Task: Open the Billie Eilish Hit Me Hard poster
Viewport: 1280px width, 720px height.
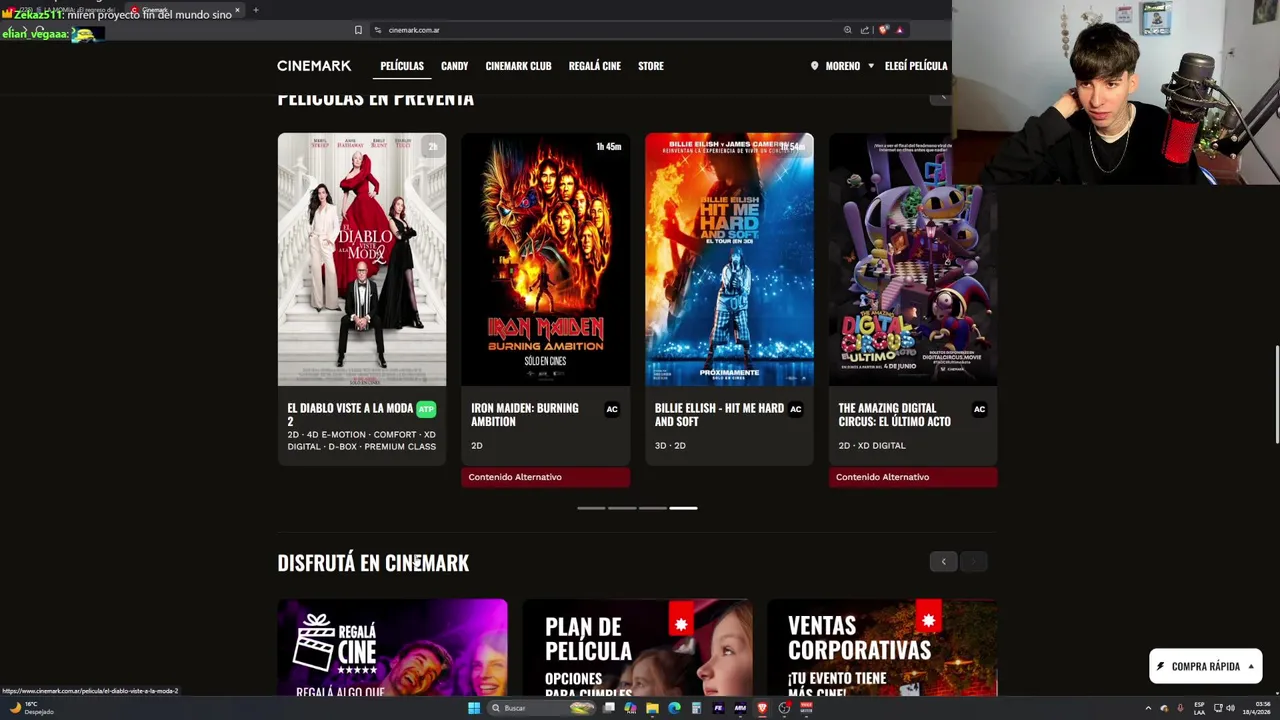Action: point(729,259)
